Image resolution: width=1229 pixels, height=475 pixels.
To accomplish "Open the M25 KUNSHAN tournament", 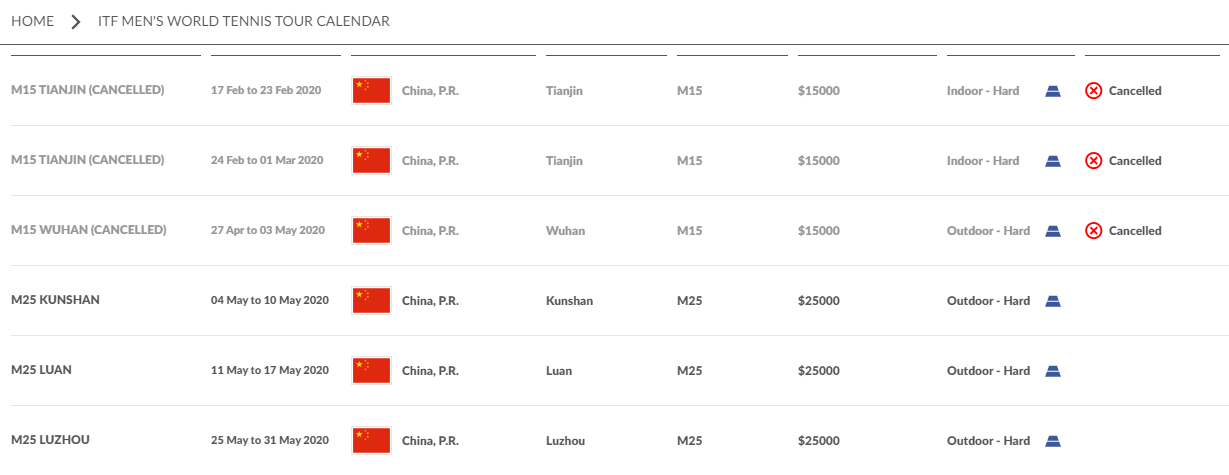I will point(55,299).
